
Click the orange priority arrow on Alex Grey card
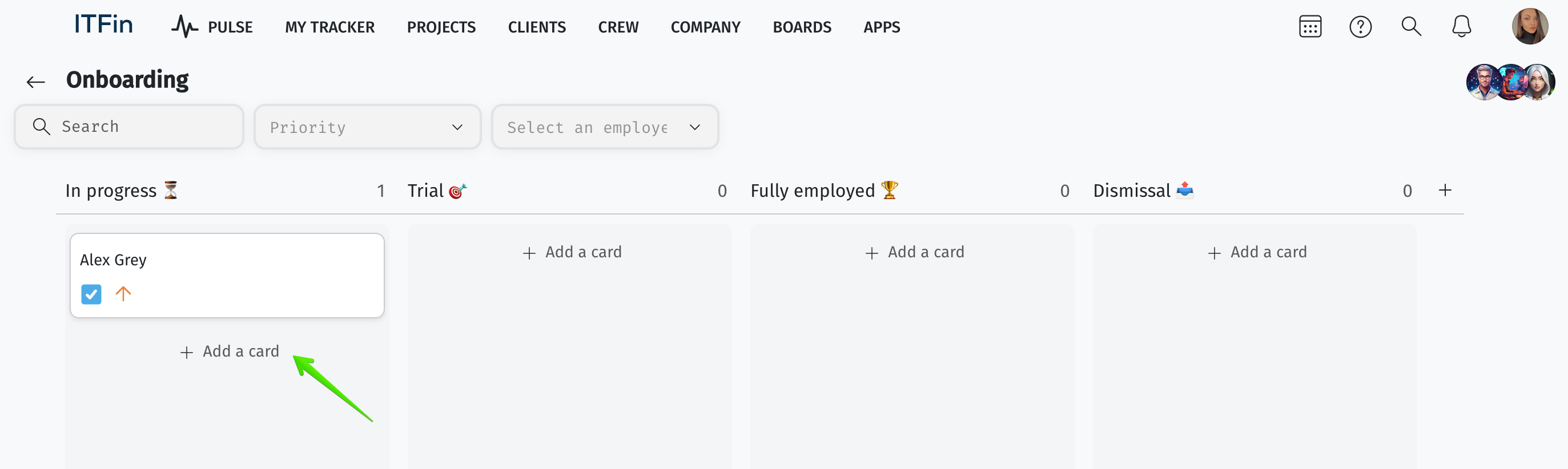[123, 294]
